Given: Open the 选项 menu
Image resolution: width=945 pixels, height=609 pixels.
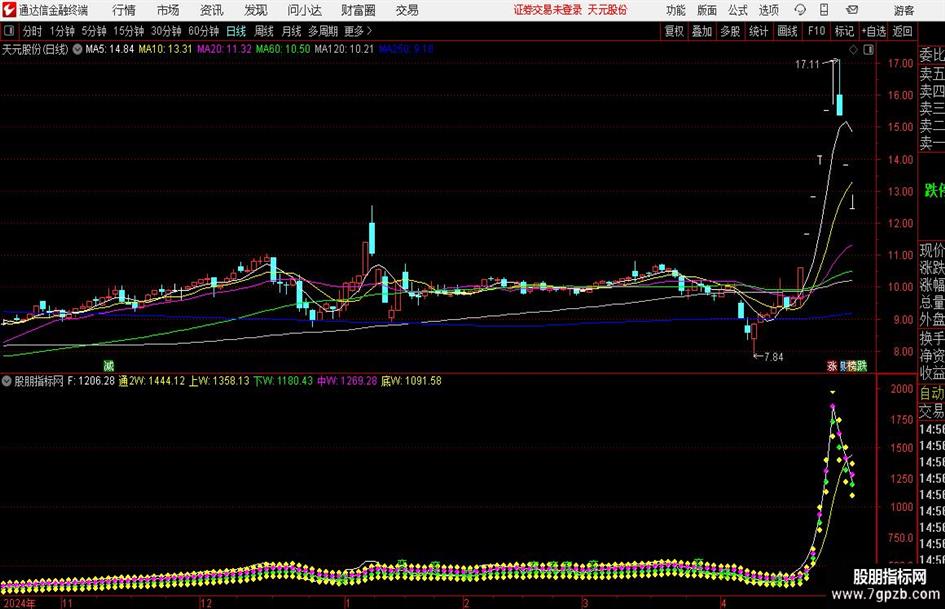Looking at the screenshot, I should (x=769, y=10).
